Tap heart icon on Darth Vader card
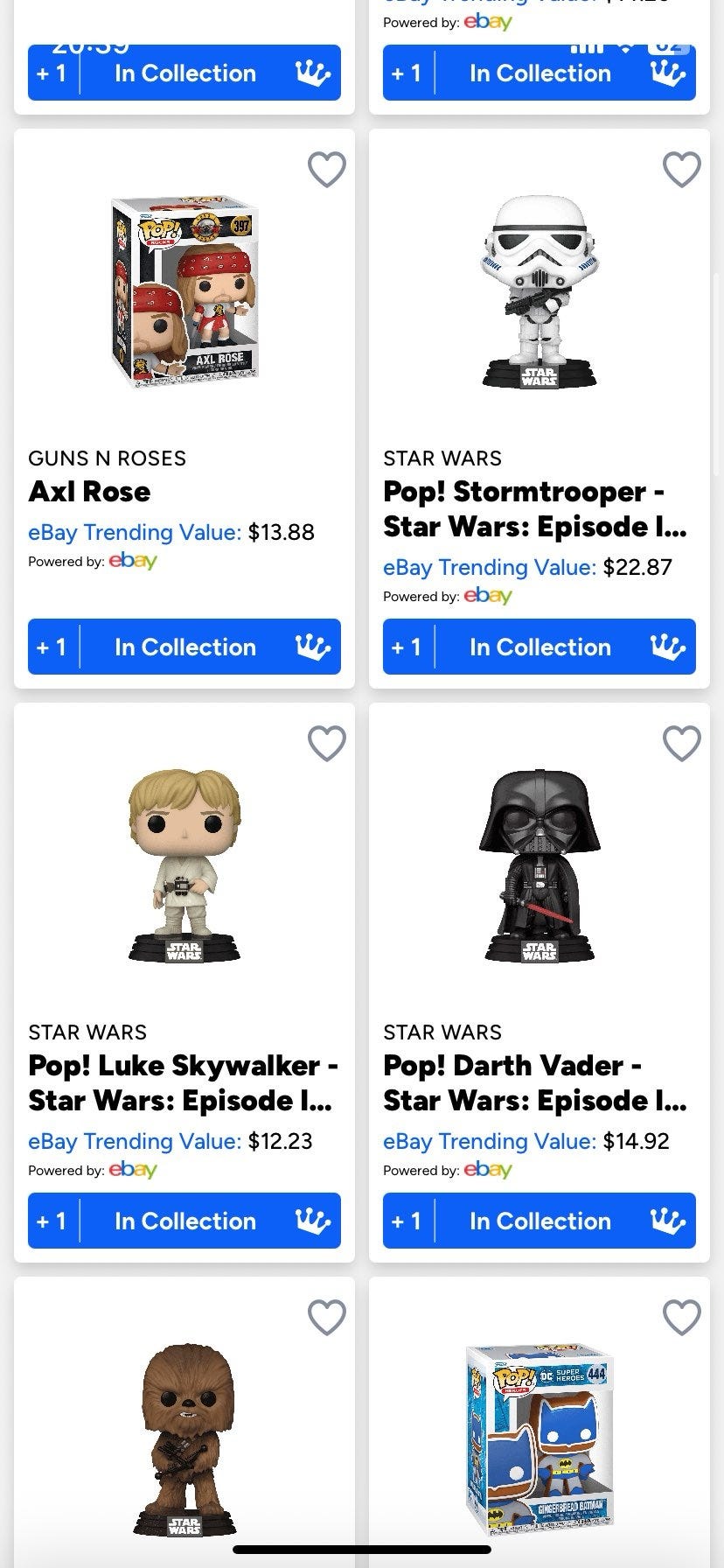The height and width of the screenshot is (1568, 724). click(x=682, y=744)
